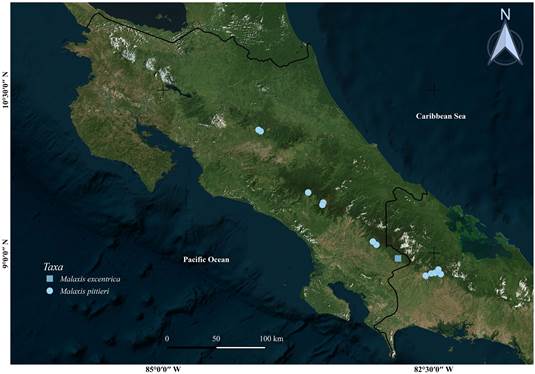Click the 10°30'0" N latitude label

[x=5, y=90]
